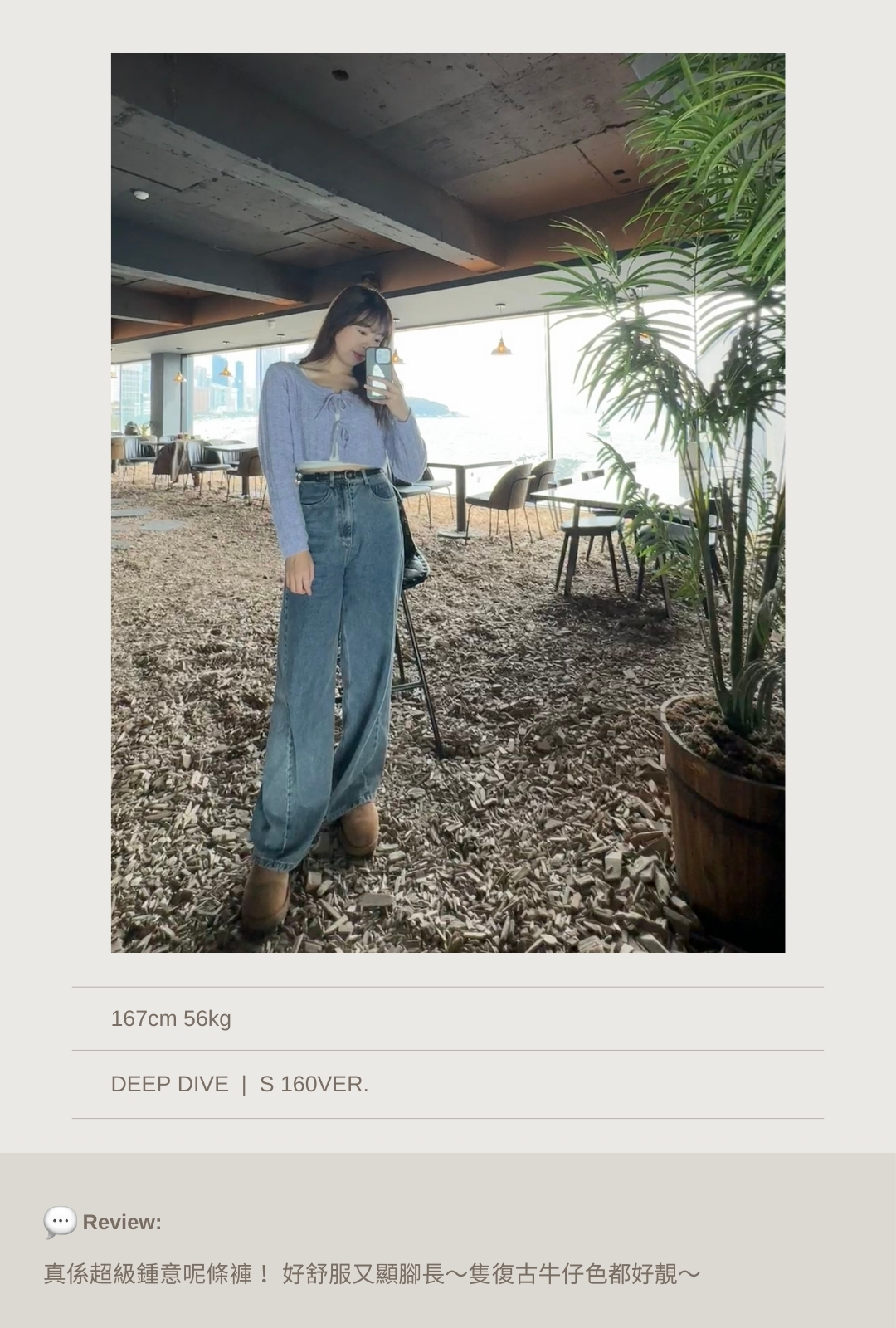Select the "Review:" heading label
This screenshot has width=896, height=1328.
pos(122,1223)
